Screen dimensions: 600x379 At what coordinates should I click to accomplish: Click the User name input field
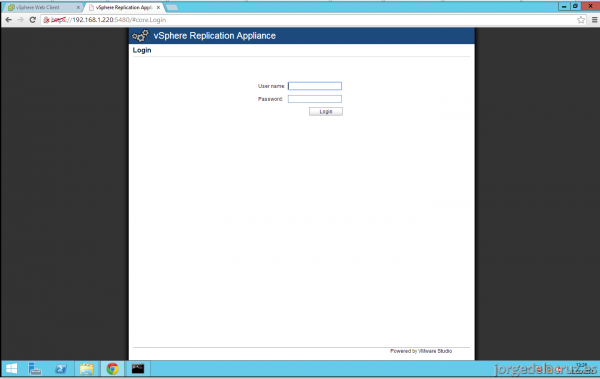[x=315, y=86]
